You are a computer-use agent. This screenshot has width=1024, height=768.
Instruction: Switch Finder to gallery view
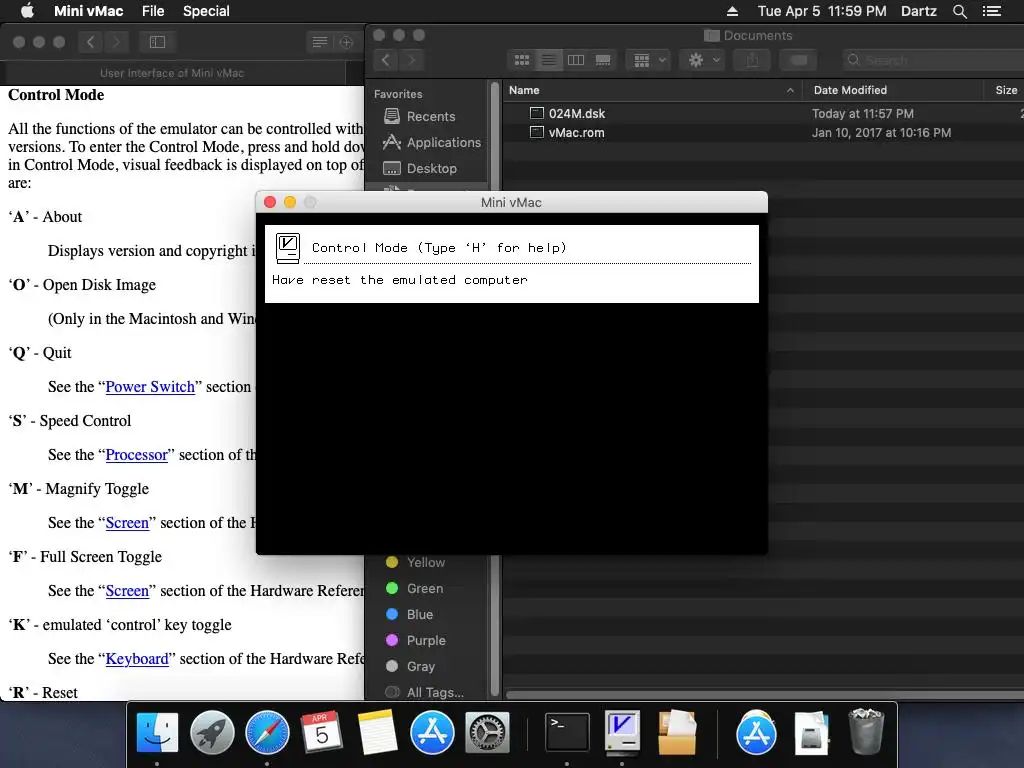click(x=603, y=60)
